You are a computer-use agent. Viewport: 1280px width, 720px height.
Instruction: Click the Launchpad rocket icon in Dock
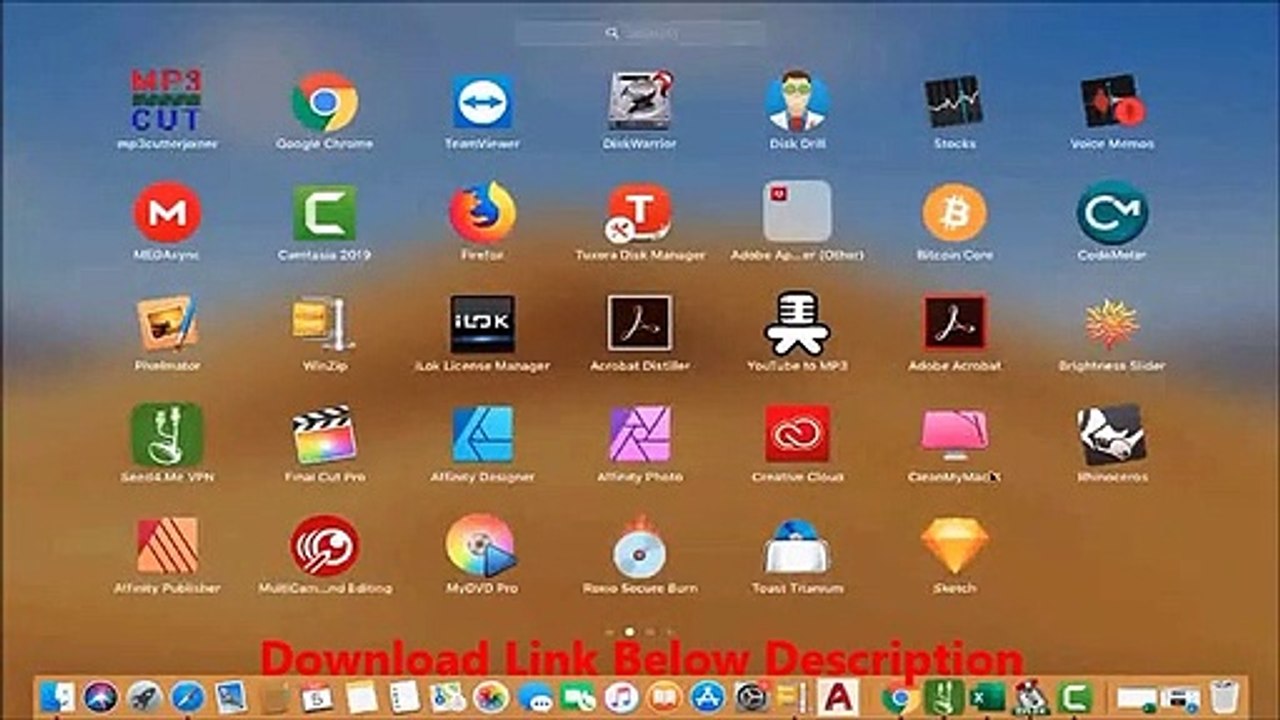[x=145, y=696]
